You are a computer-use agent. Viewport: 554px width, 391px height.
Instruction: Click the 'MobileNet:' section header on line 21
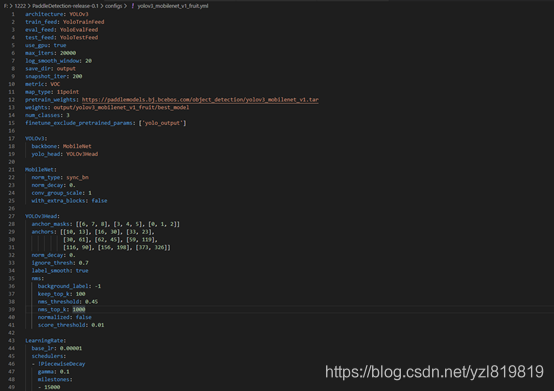click(41, 170)
